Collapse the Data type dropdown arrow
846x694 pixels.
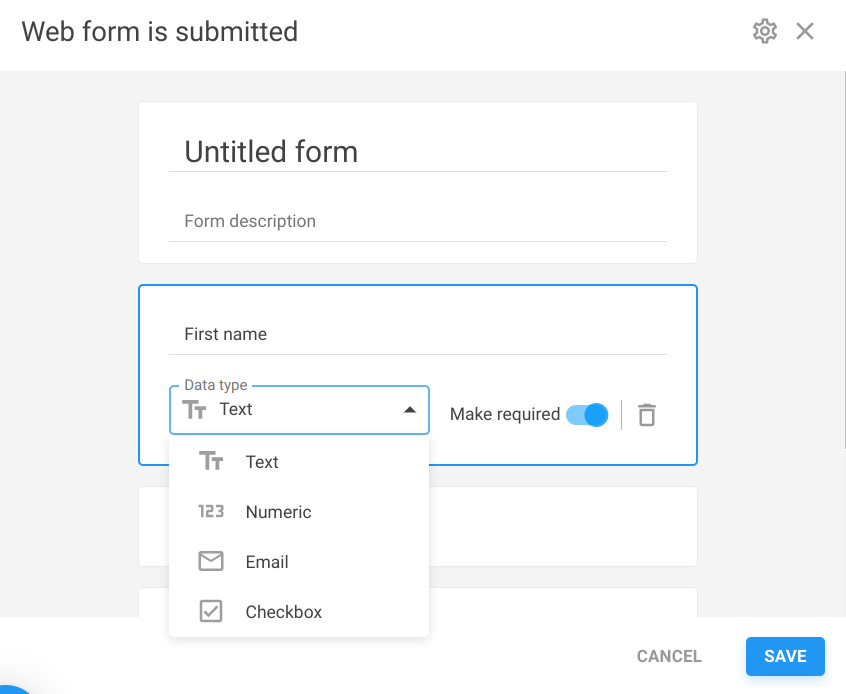[409, 410]
